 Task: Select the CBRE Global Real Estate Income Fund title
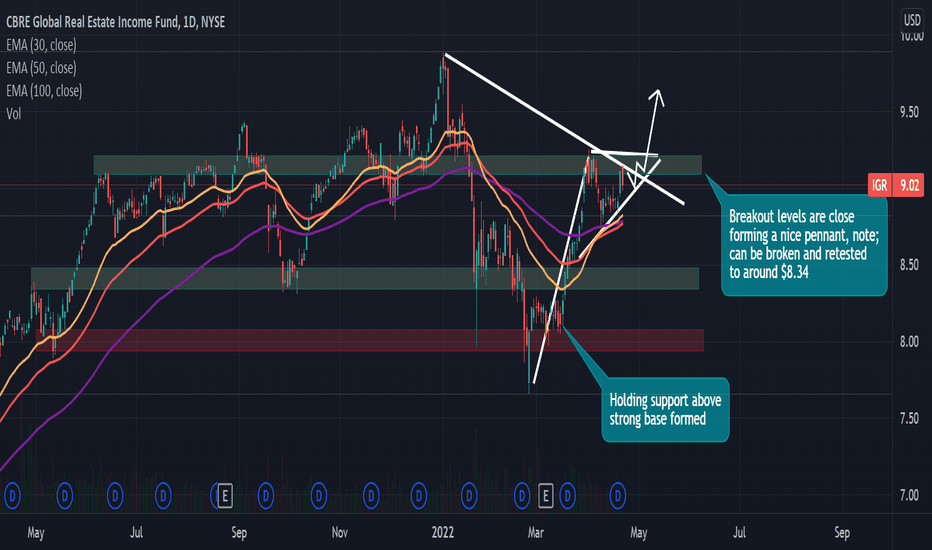point(115,22)
